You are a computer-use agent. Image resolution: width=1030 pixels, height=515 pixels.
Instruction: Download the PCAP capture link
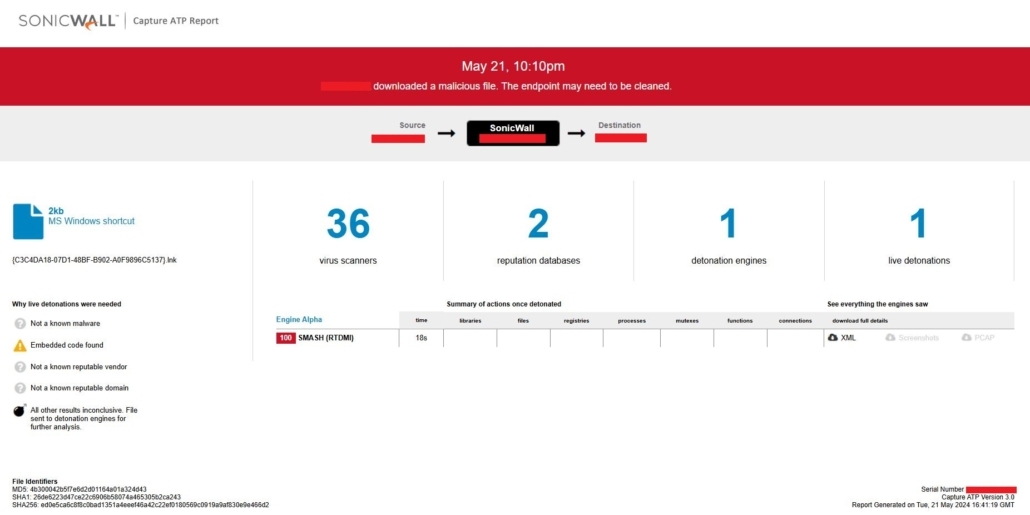984,338
